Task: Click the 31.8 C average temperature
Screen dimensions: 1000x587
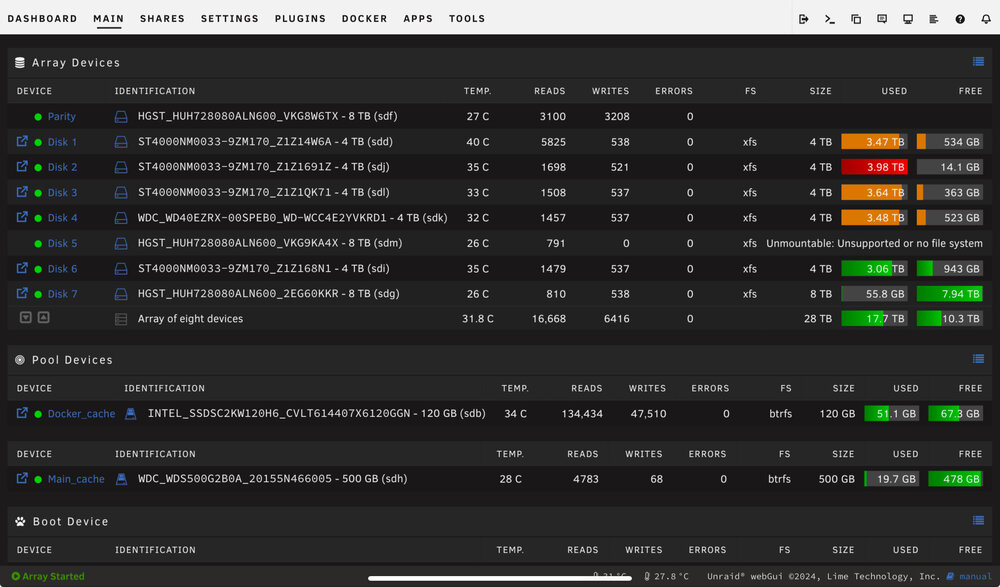Action: click(478, 318)
